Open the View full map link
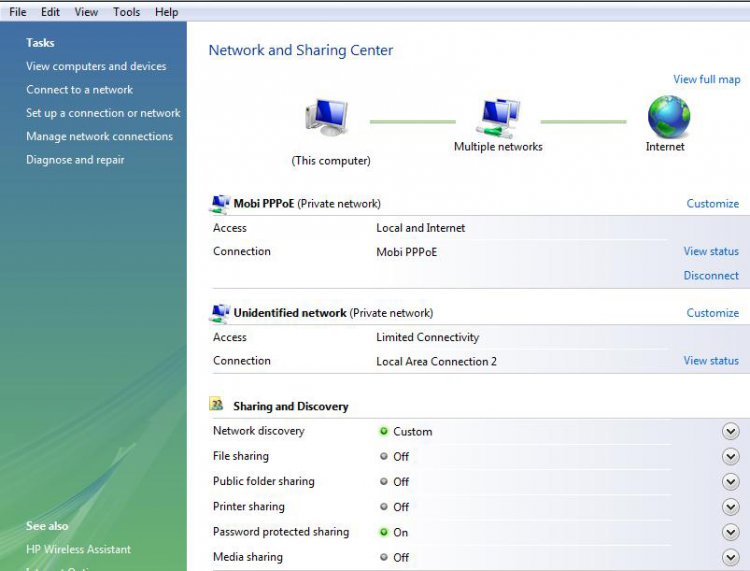 pos(706,79)
